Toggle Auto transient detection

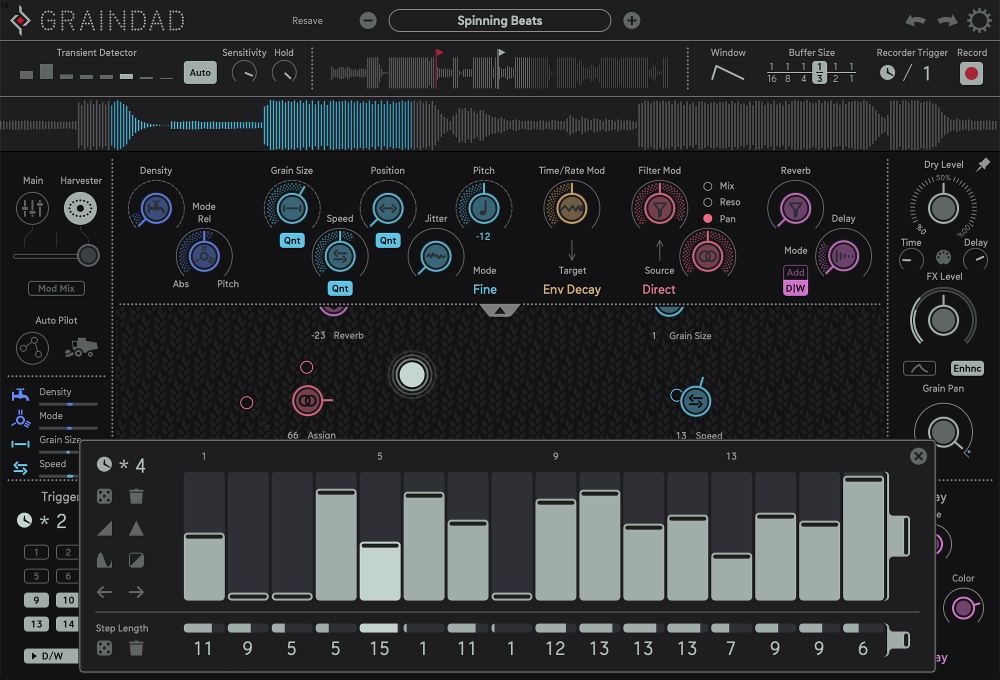pyautogui.click(x=200, y=73)
